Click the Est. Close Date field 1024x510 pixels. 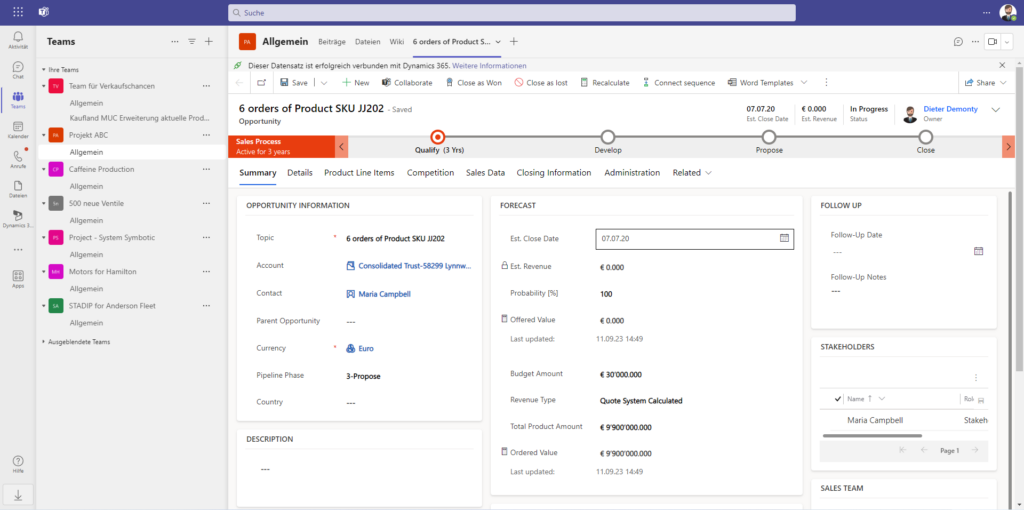pos(695,239)
